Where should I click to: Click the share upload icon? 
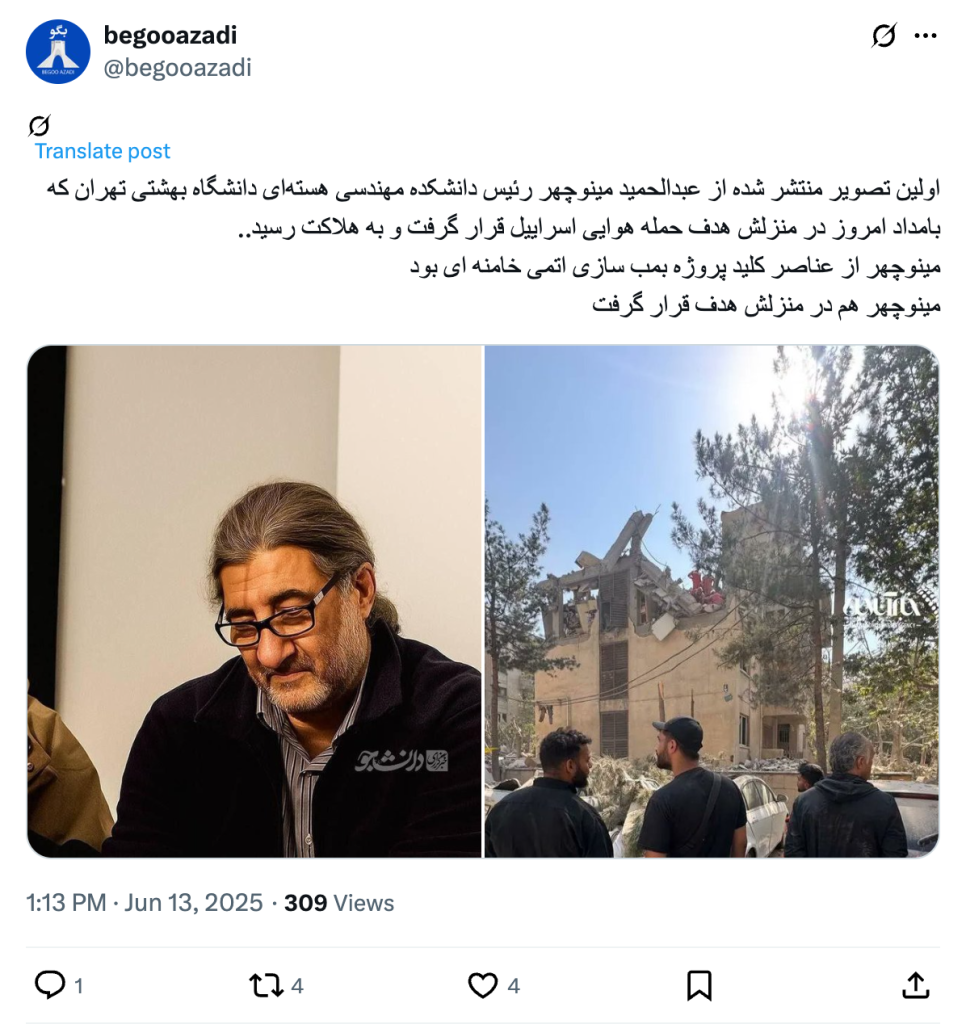(916, 985)
